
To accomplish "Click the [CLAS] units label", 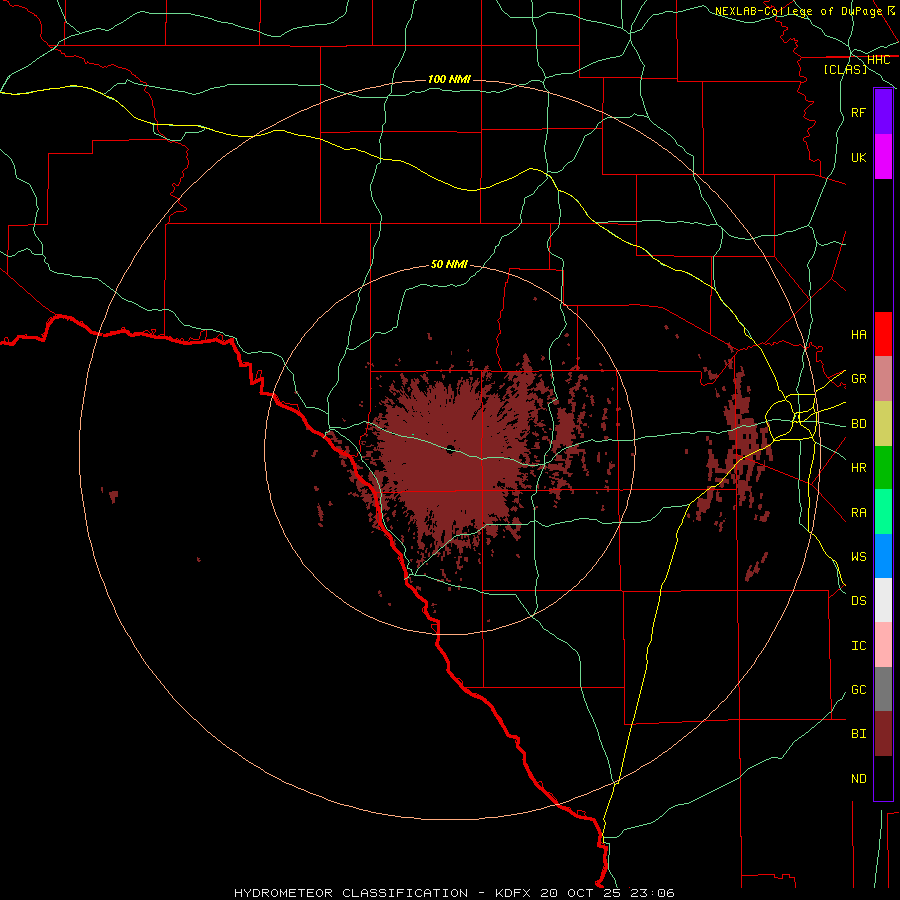I will (x=845, y=69).
